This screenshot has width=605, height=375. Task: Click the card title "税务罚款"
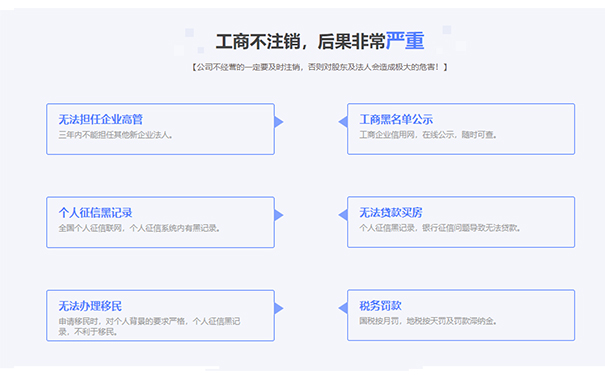coord(380,306)
